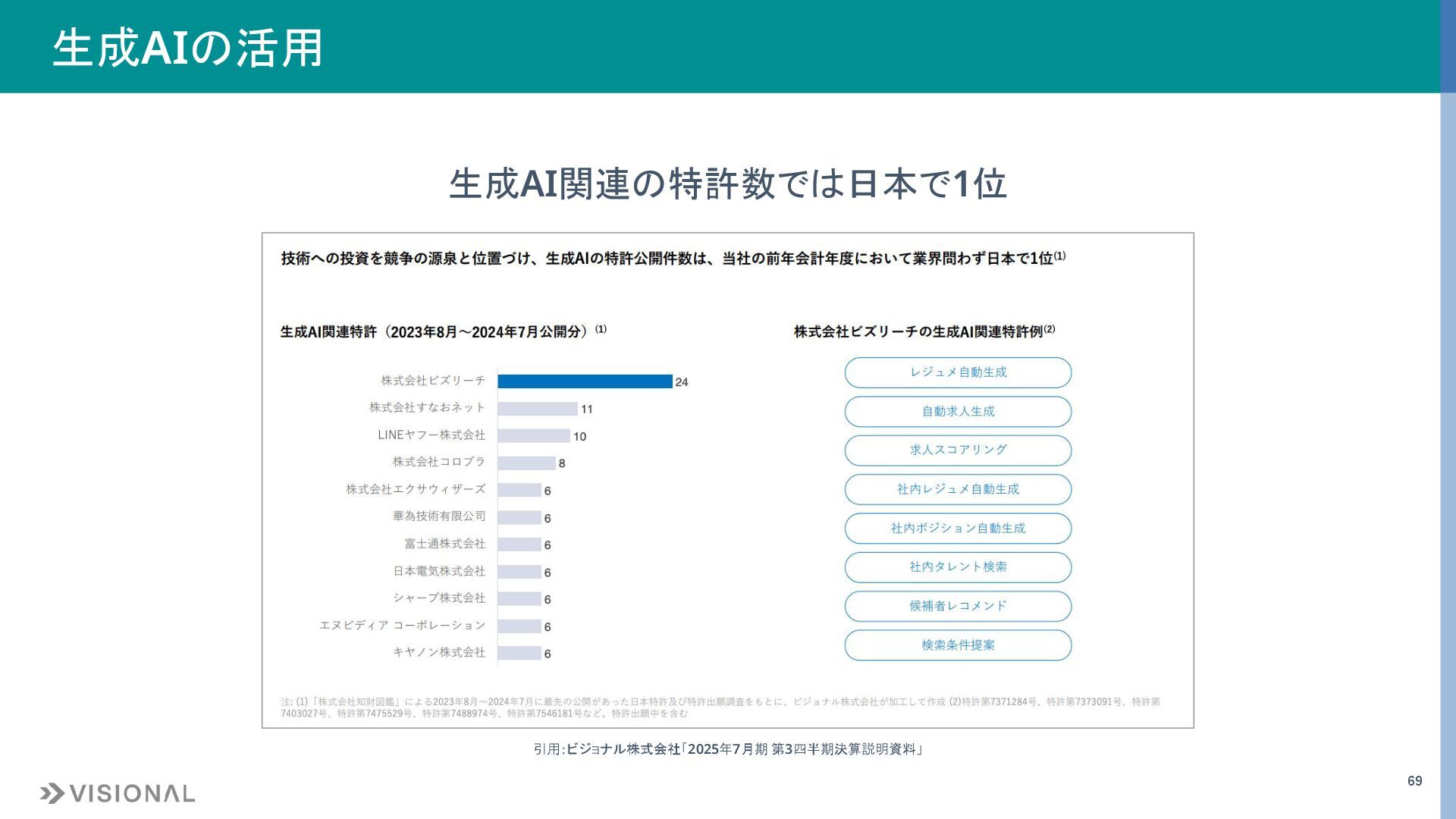Select the 自動求人生成 pill
This screenshot has height=819, width=1456.
(958, 412)
